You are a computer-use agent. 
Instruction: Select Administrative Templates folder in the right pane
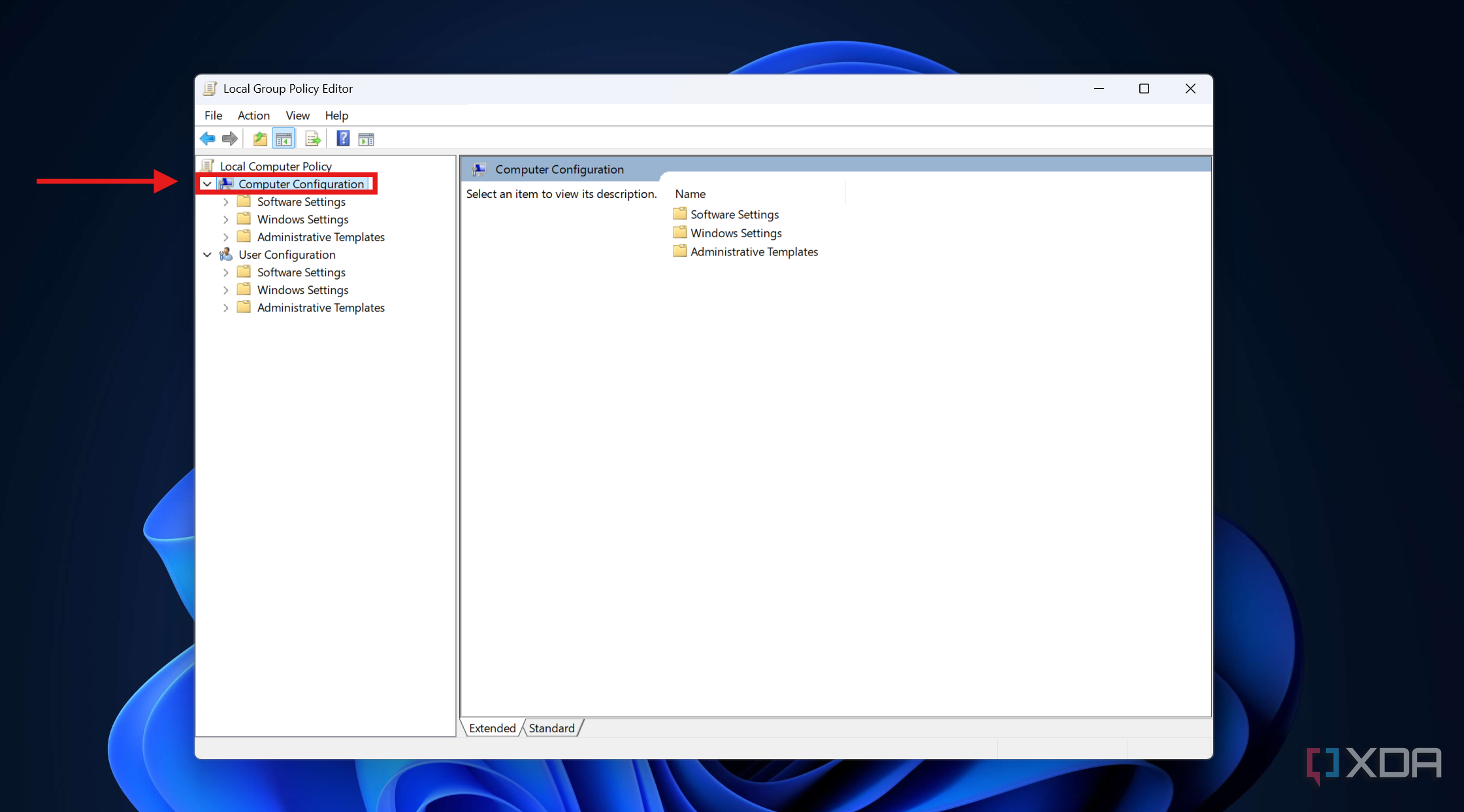pos(754,252)
